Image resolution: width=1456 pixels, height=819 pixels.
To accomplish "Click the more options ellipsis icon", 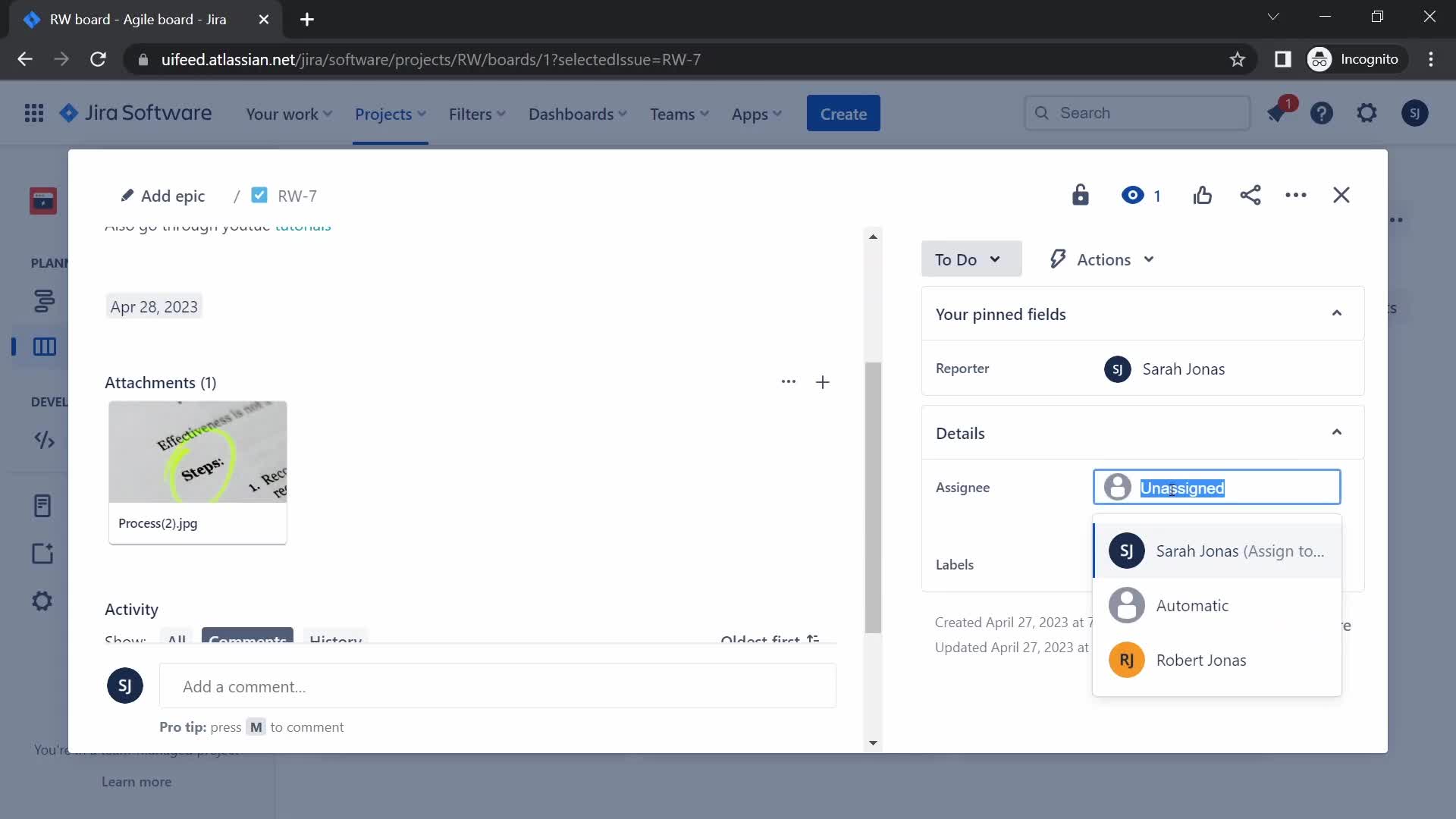I will tap(1296, 195).
